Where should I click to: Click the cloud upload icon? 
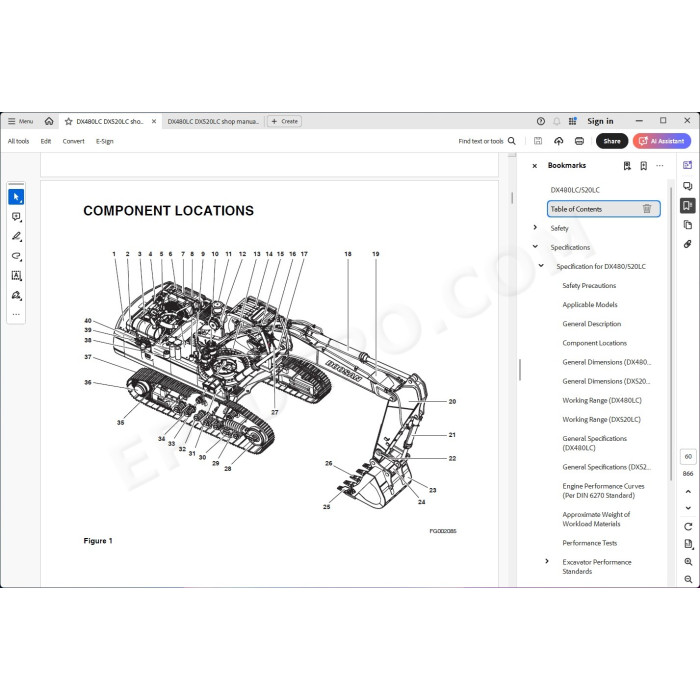pyautogui.click(x=558, y=141)
